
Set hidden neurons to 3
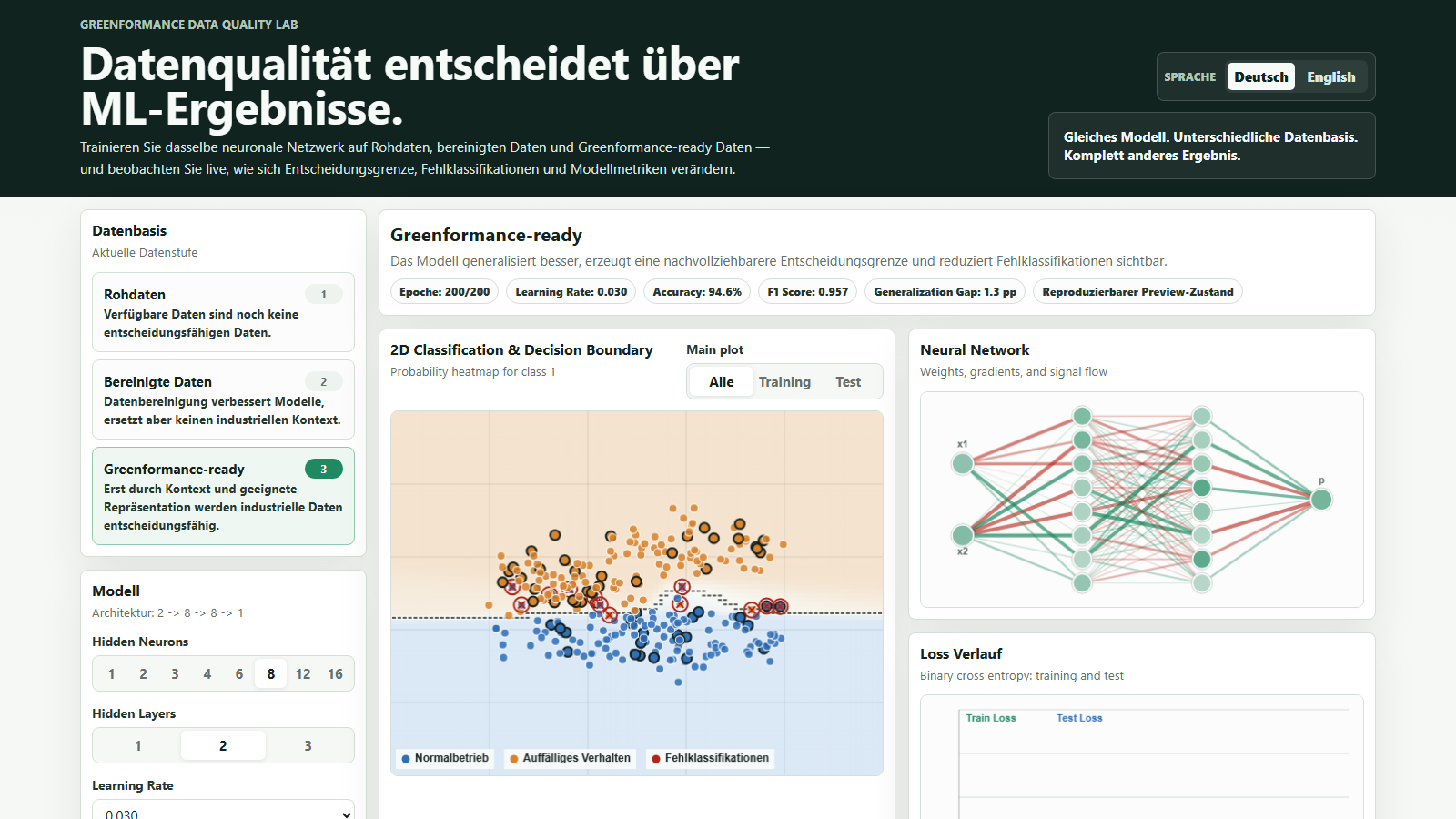click(175, 673)
